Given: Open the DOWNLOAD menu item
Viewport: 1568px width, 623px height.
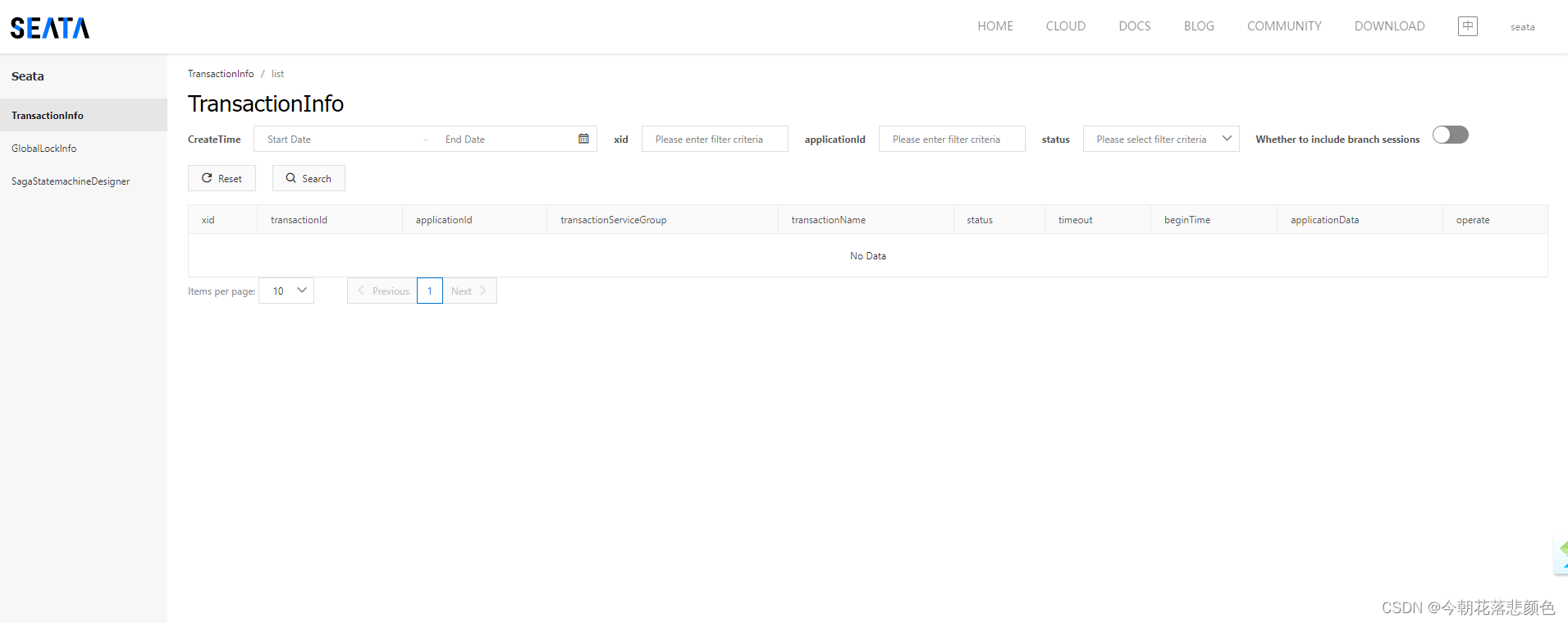Looking at the screenshot, I should 1389,26.
